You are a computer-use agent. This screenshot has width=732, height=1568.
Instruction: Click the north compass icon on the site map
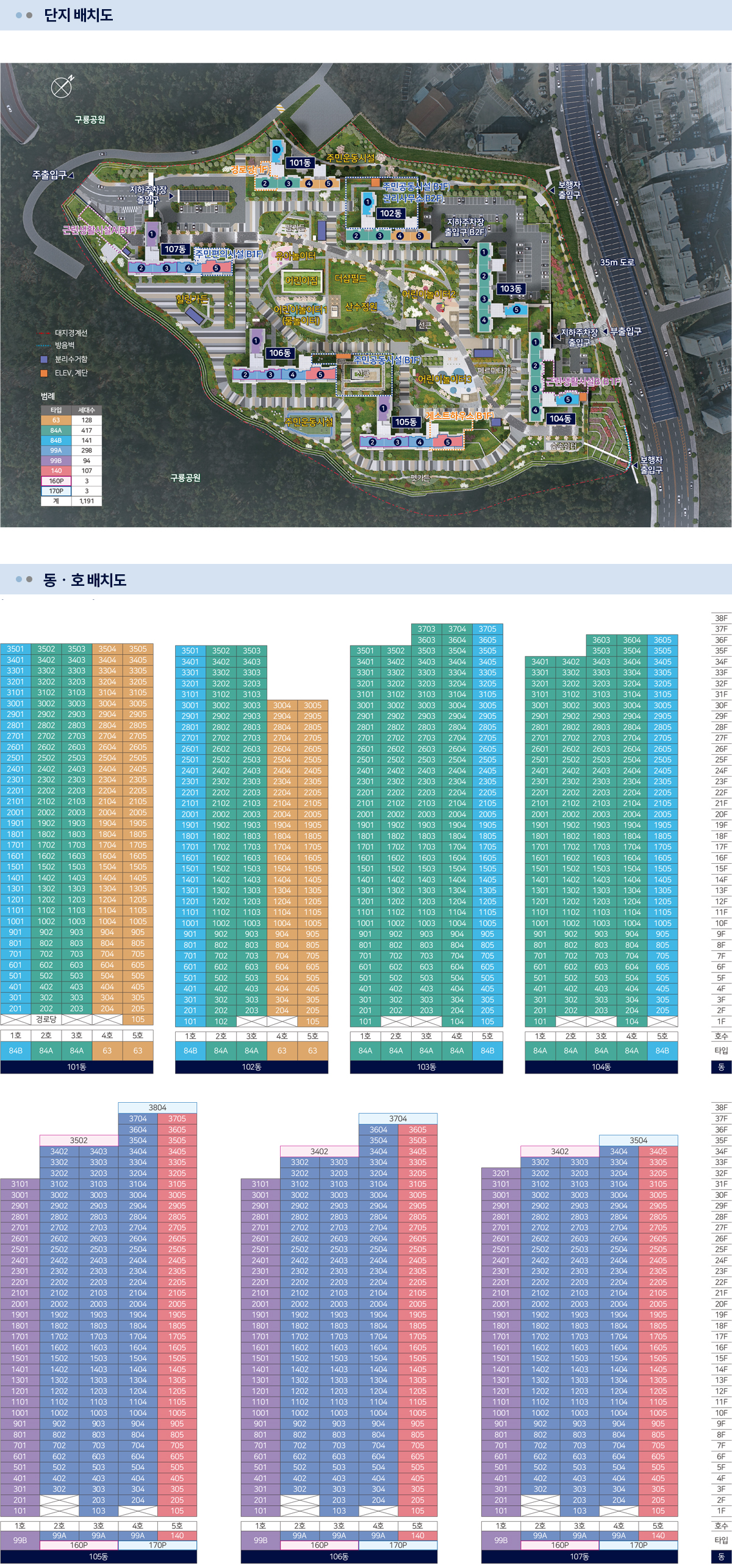pos(62,88)
